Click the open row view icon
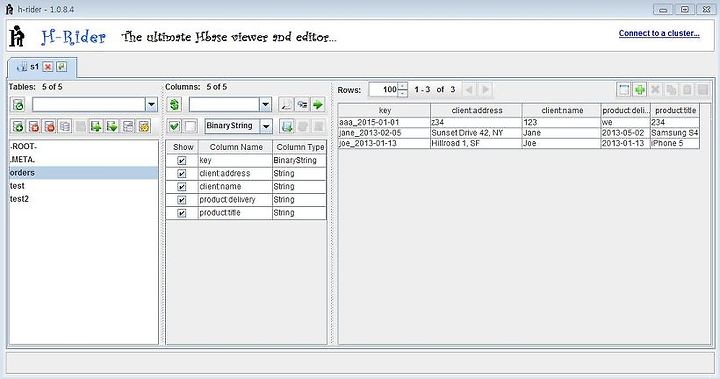This screenshot has height=379, width=720. (x=624, y=90)
